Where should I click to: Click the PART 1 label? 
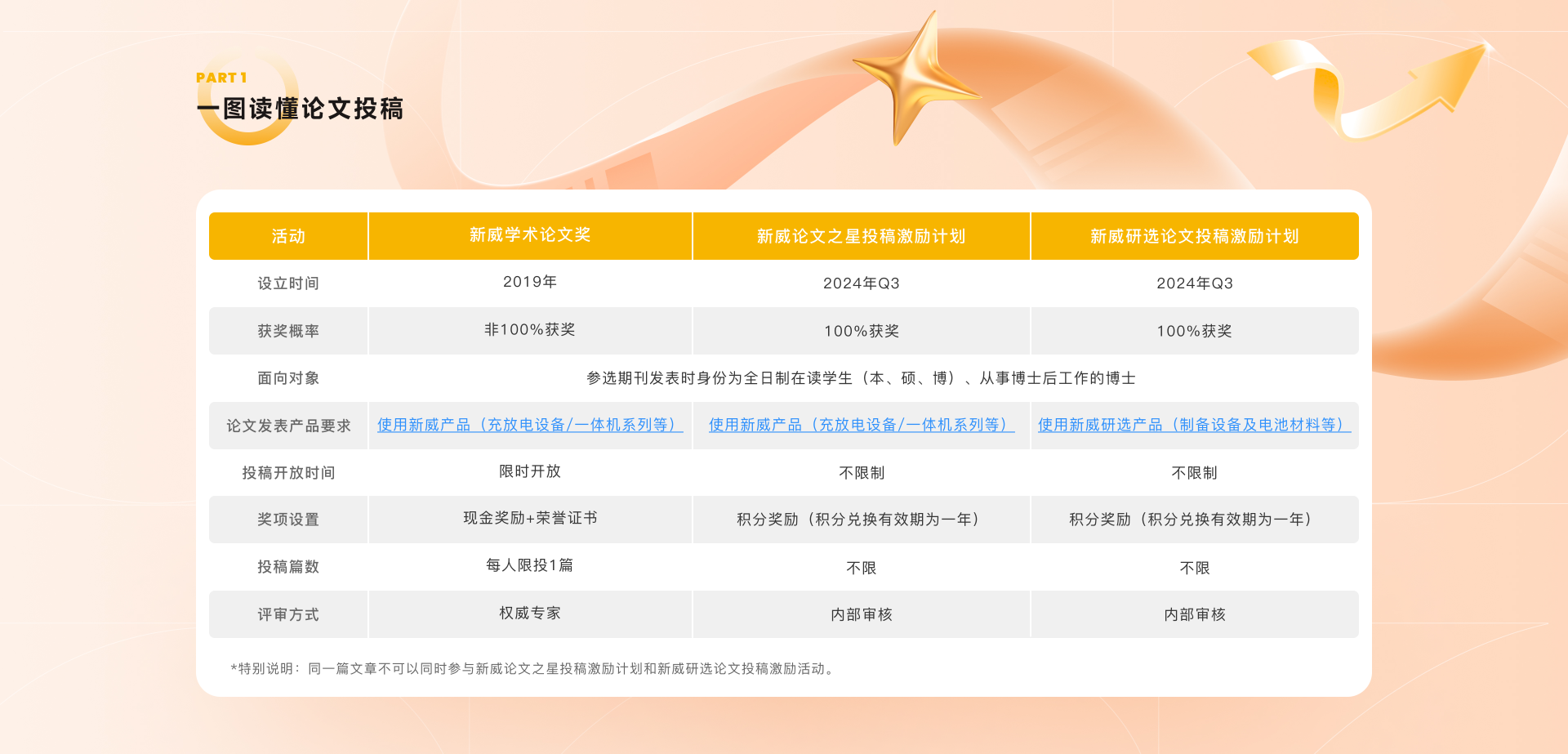(x=221, y=78)
